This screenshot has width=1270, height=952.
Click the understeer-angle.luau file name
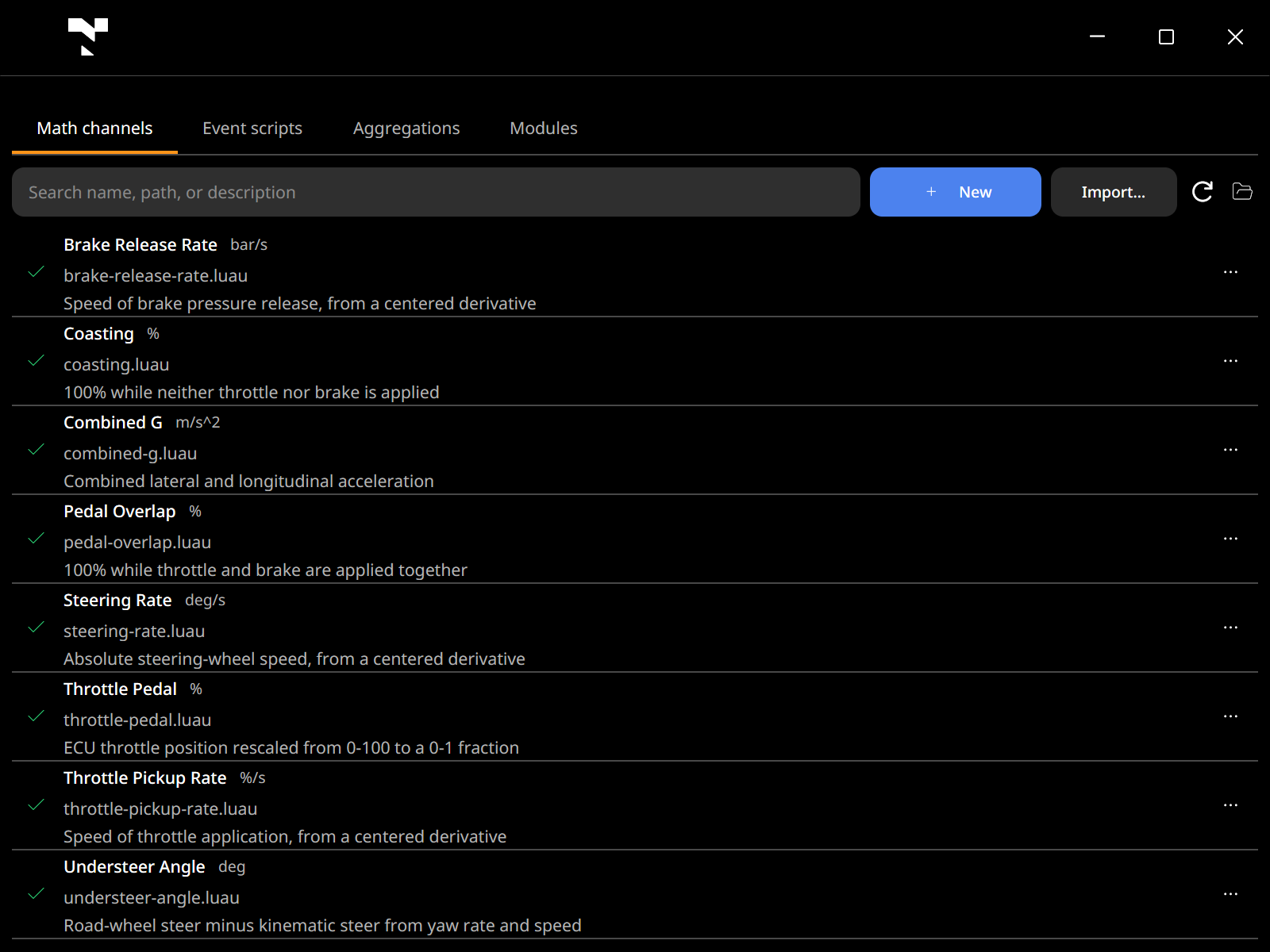click(x=152, y=898)
